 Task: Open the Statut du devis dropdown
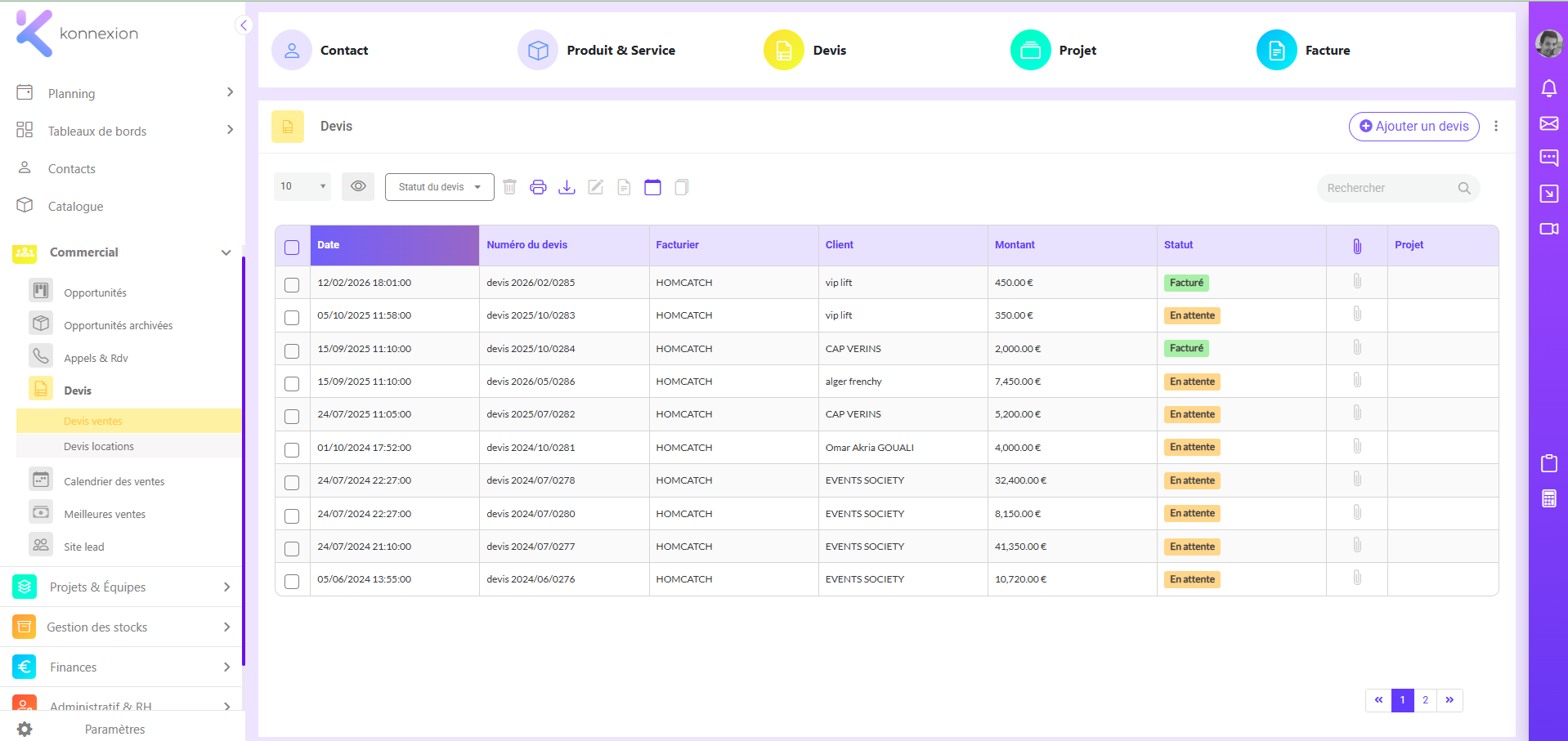click(440, 187)
